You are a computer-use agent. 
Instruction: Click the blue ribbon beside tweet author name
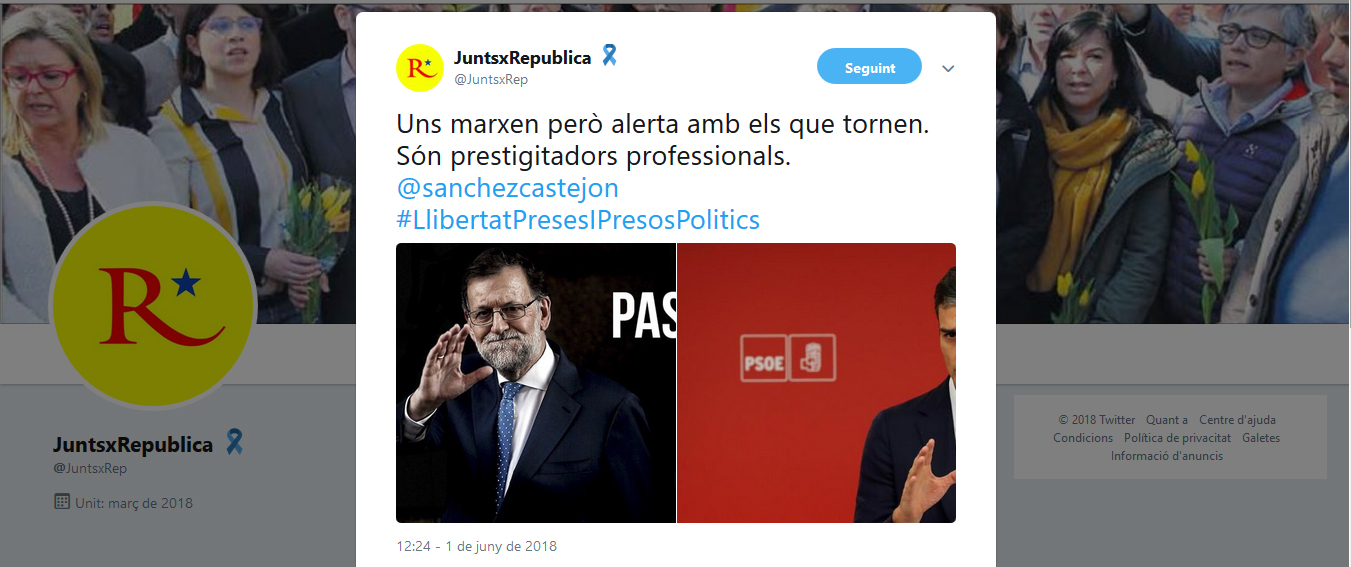609,56
